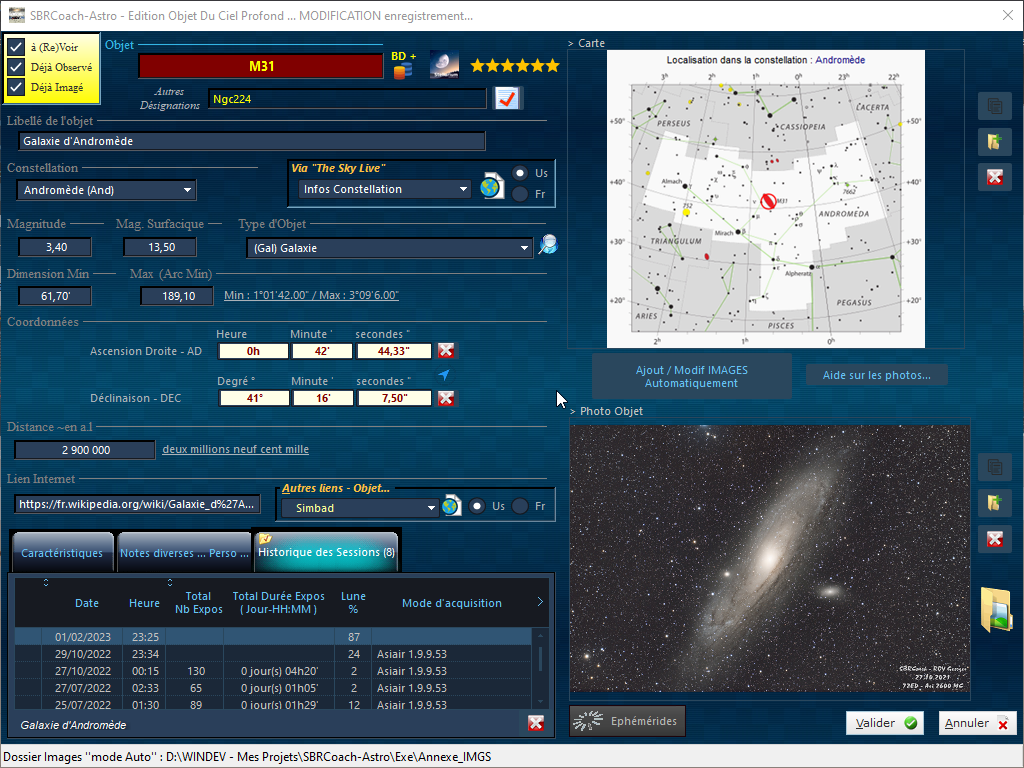Open the images folder icon near the photo
The image size is (1024, 768).
tap(997, 609)
